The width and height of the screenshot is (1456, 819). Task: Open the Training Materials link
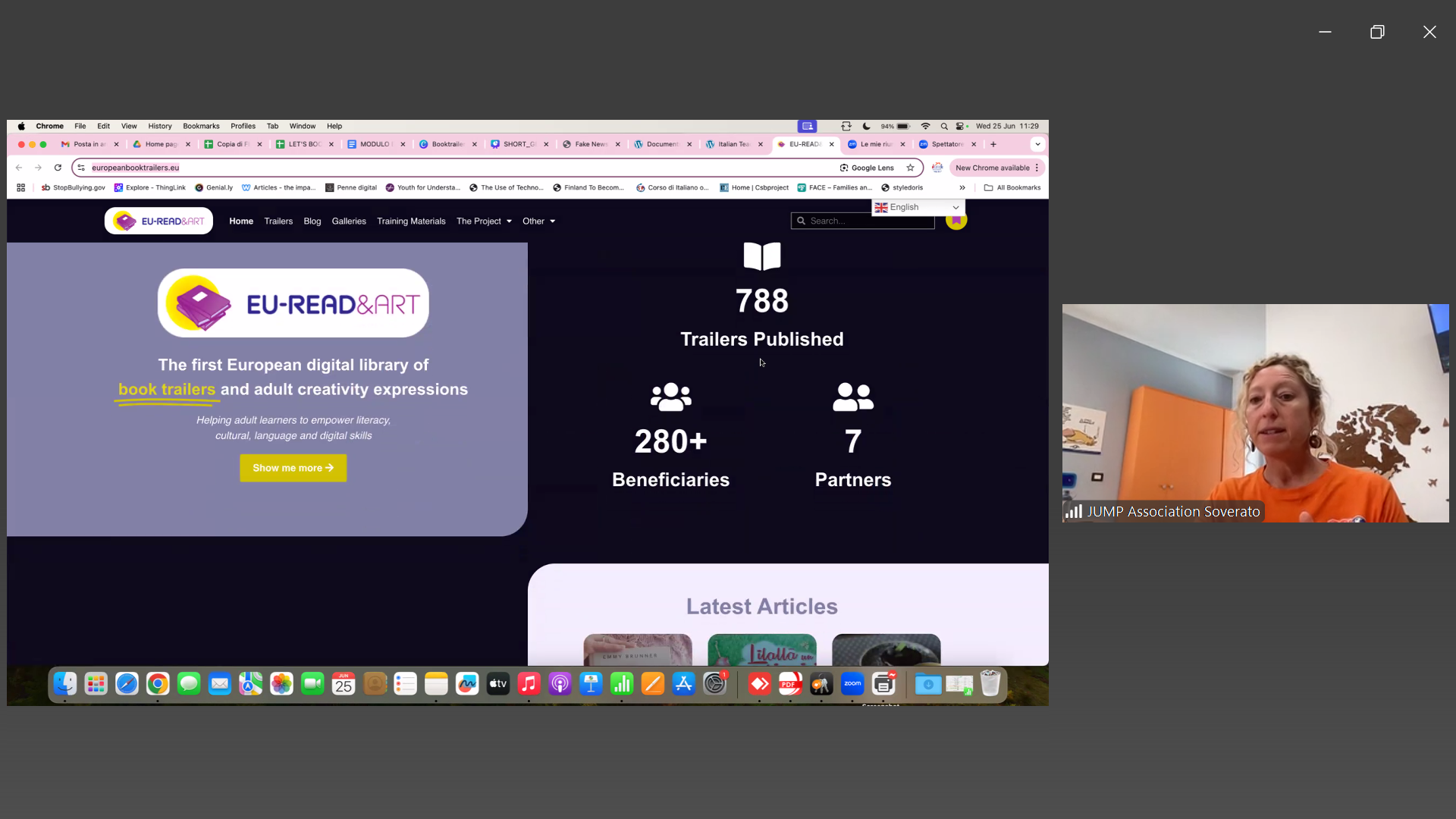tap(411, 221)
